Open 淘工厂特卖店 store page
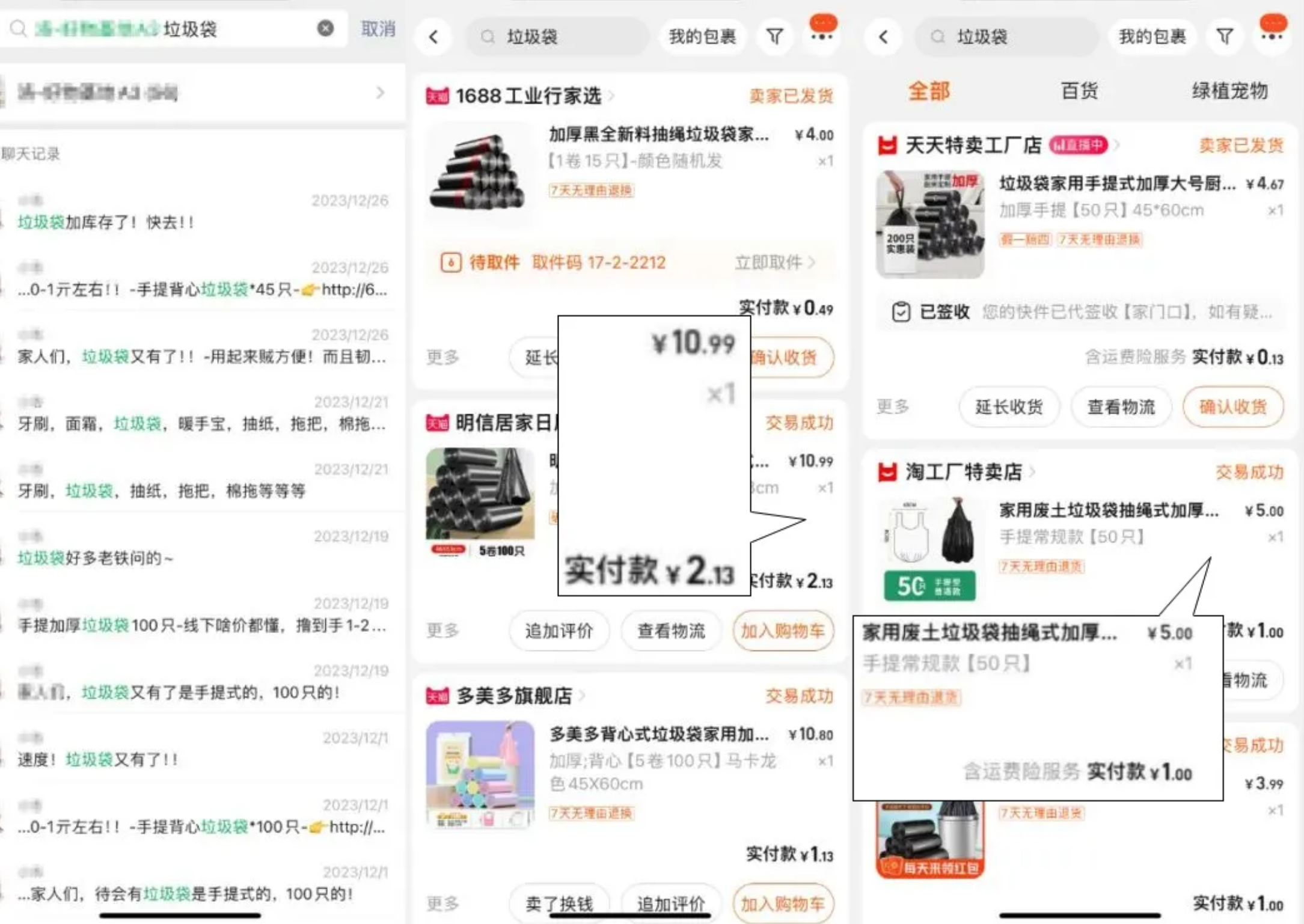This screenshot has height=924, width=1304. coord(963,472)
